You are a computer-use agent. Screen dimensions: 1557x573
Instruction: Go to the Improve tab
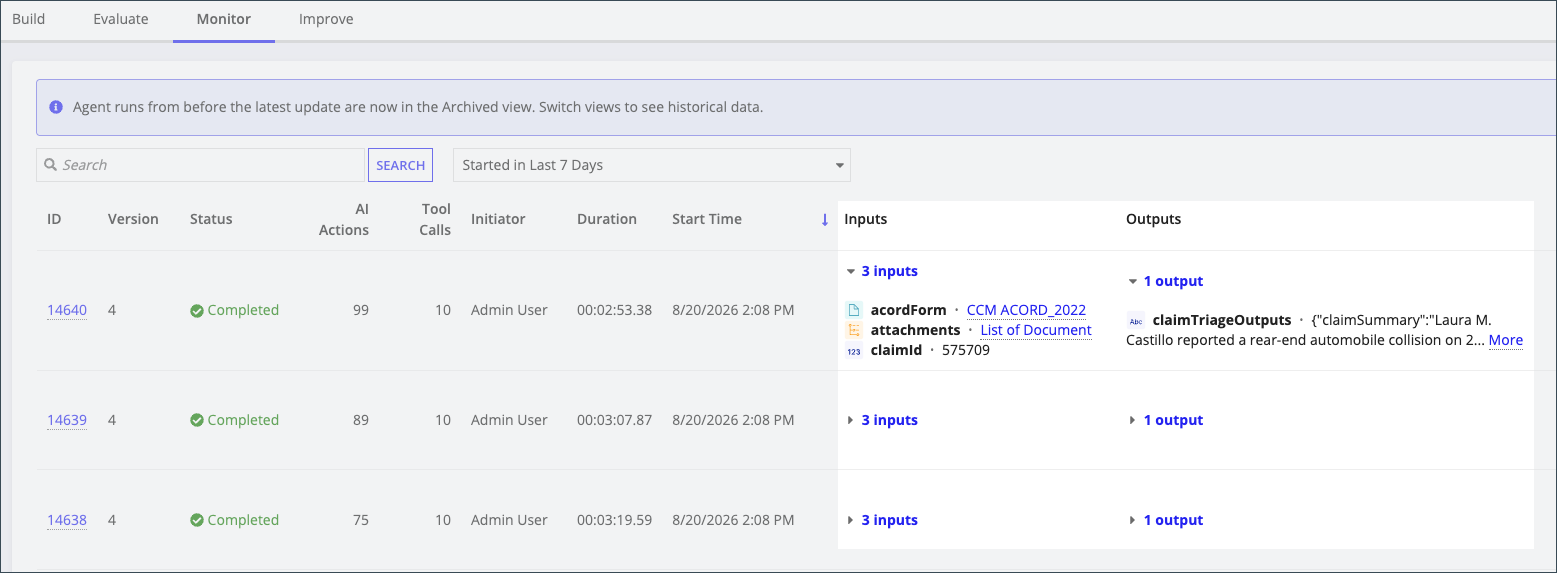326,19
